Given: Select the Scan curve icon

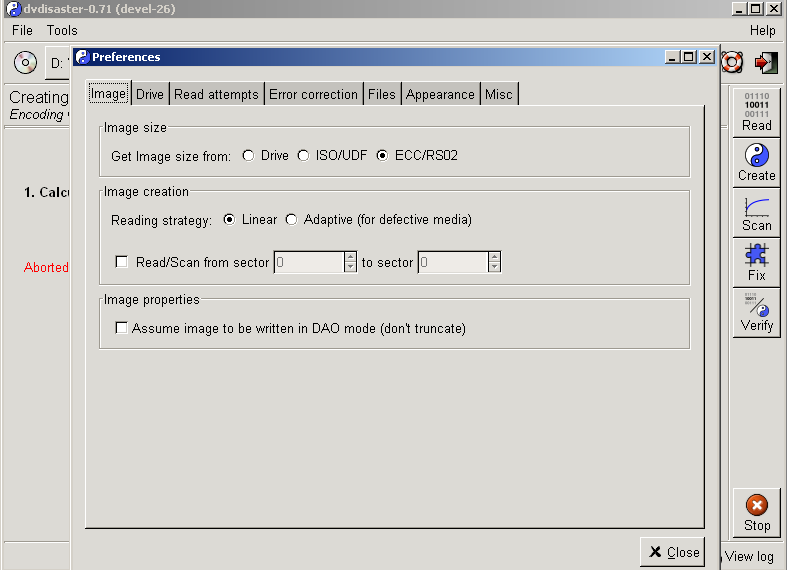Looking at the screenshot, I should pyautogui.click(x=756, y=207).
